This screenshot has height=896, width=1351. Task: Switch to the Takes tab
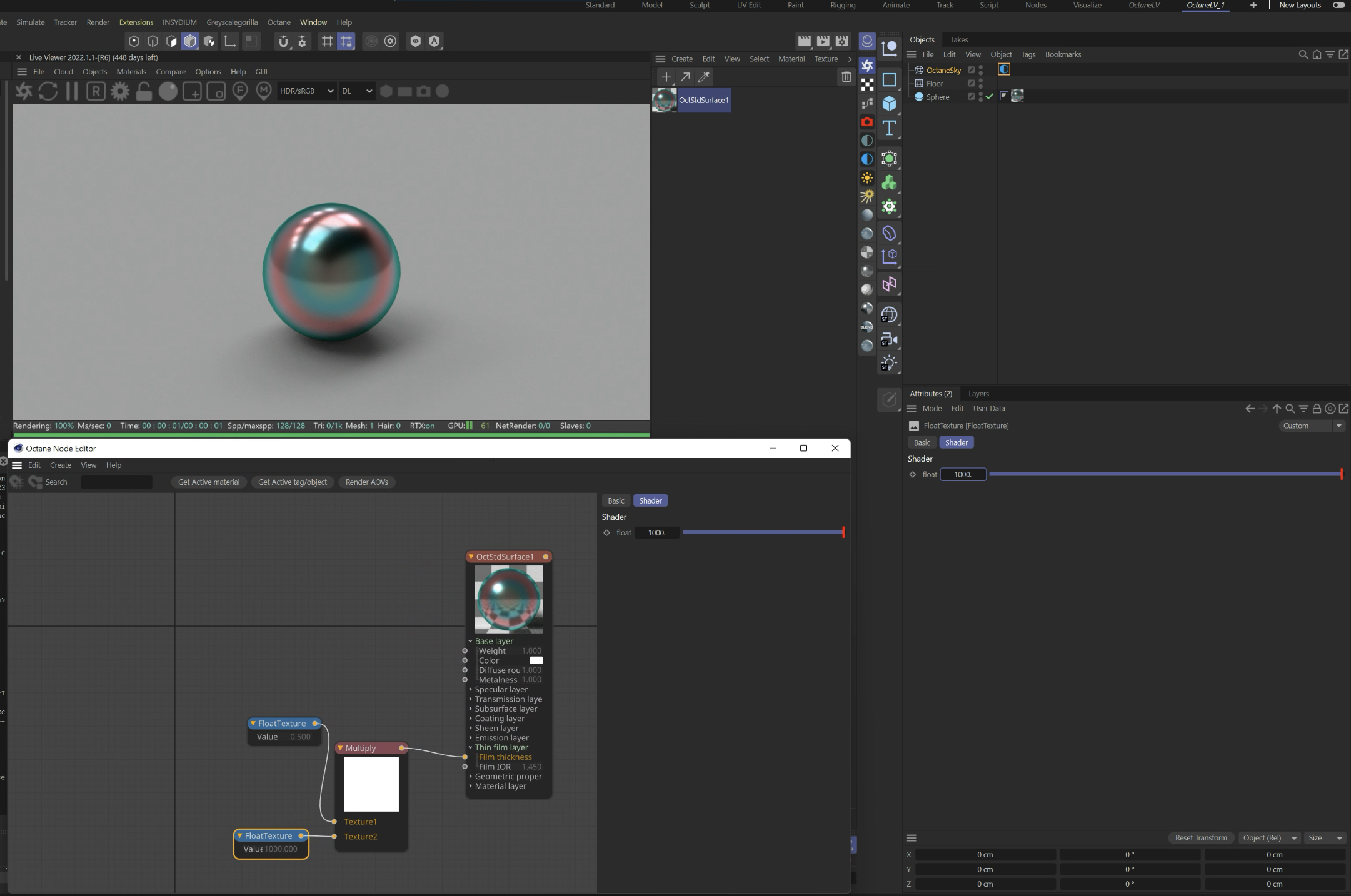(x=958, y=39)
